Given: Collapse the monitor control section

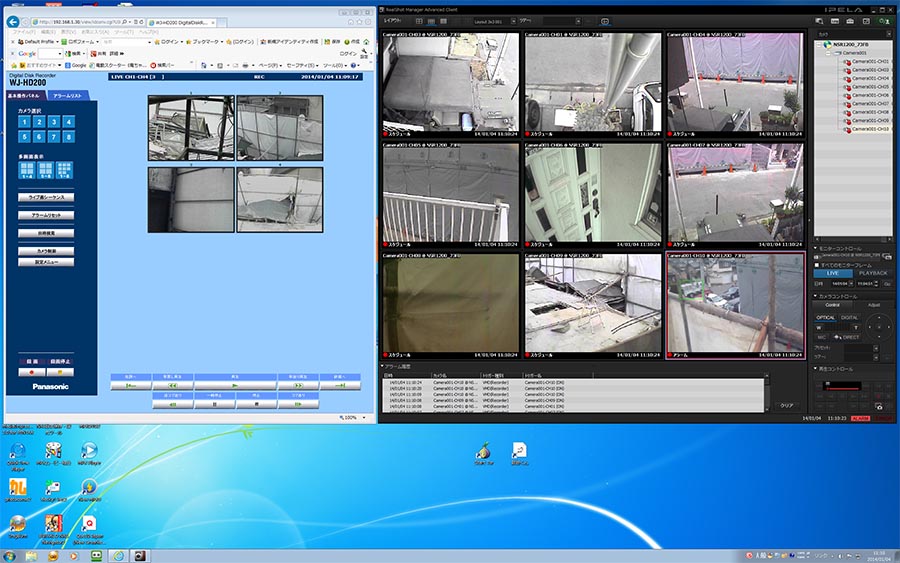Looking at the screenshot, I should click(815, 246).
